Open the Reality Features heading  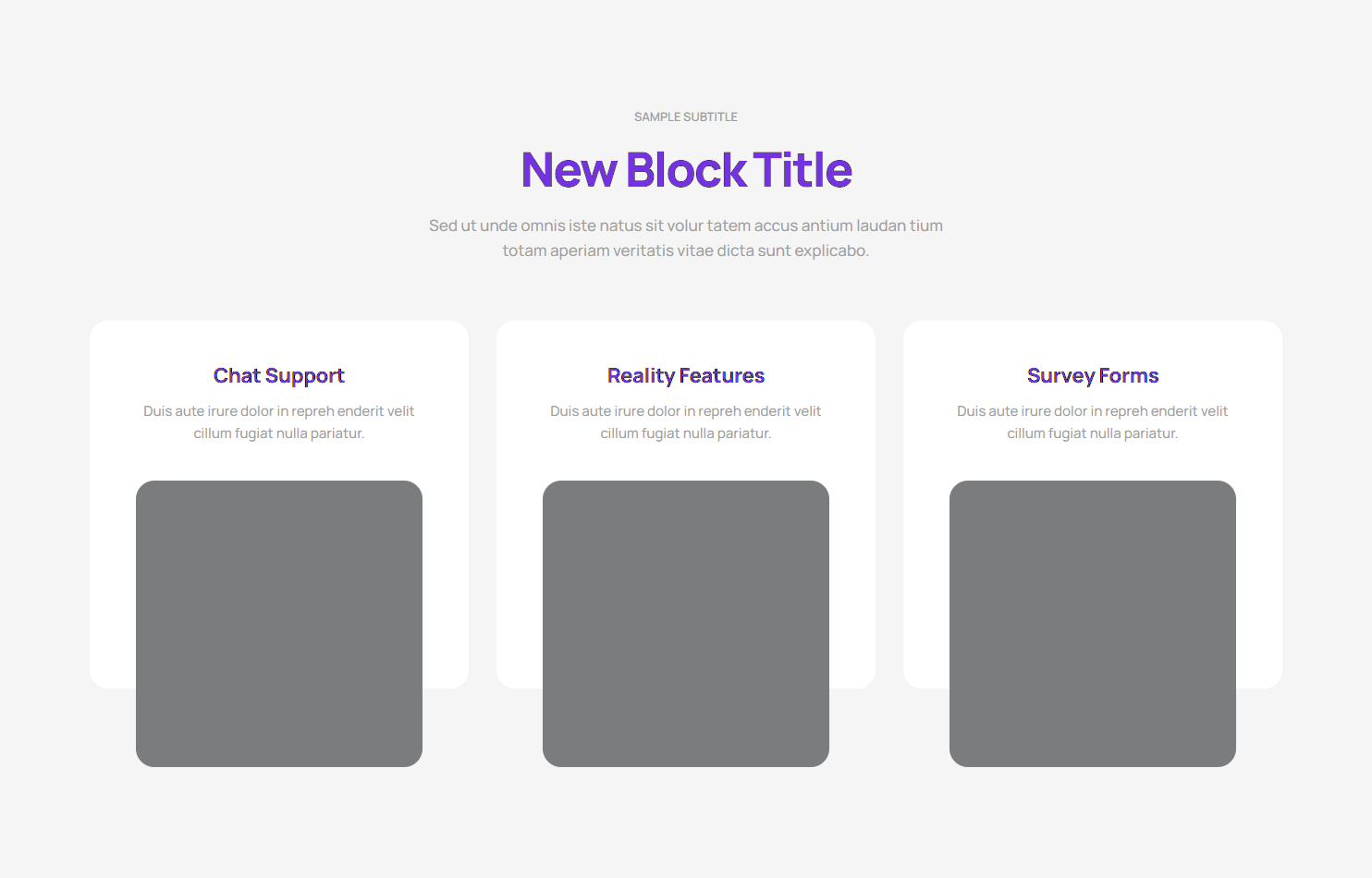point(685,375)
